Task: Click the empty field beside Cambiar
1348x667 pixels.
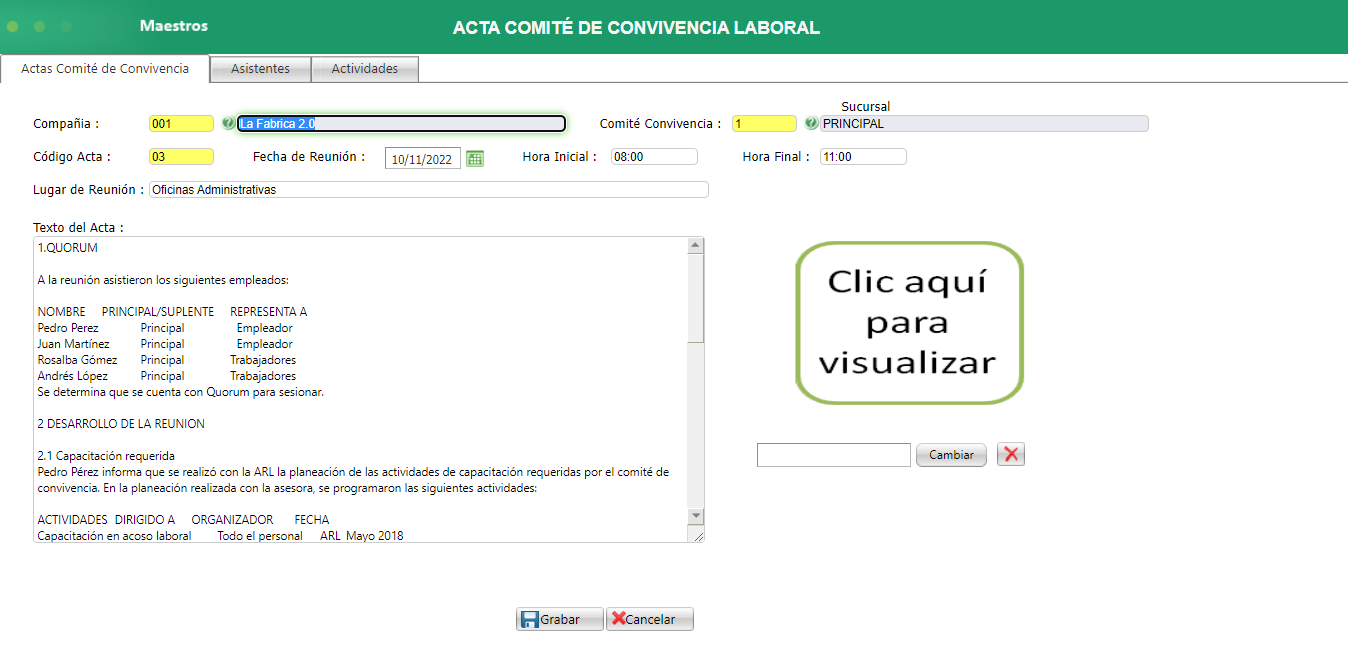Action: pyautogui.click(x=833, y=454)
